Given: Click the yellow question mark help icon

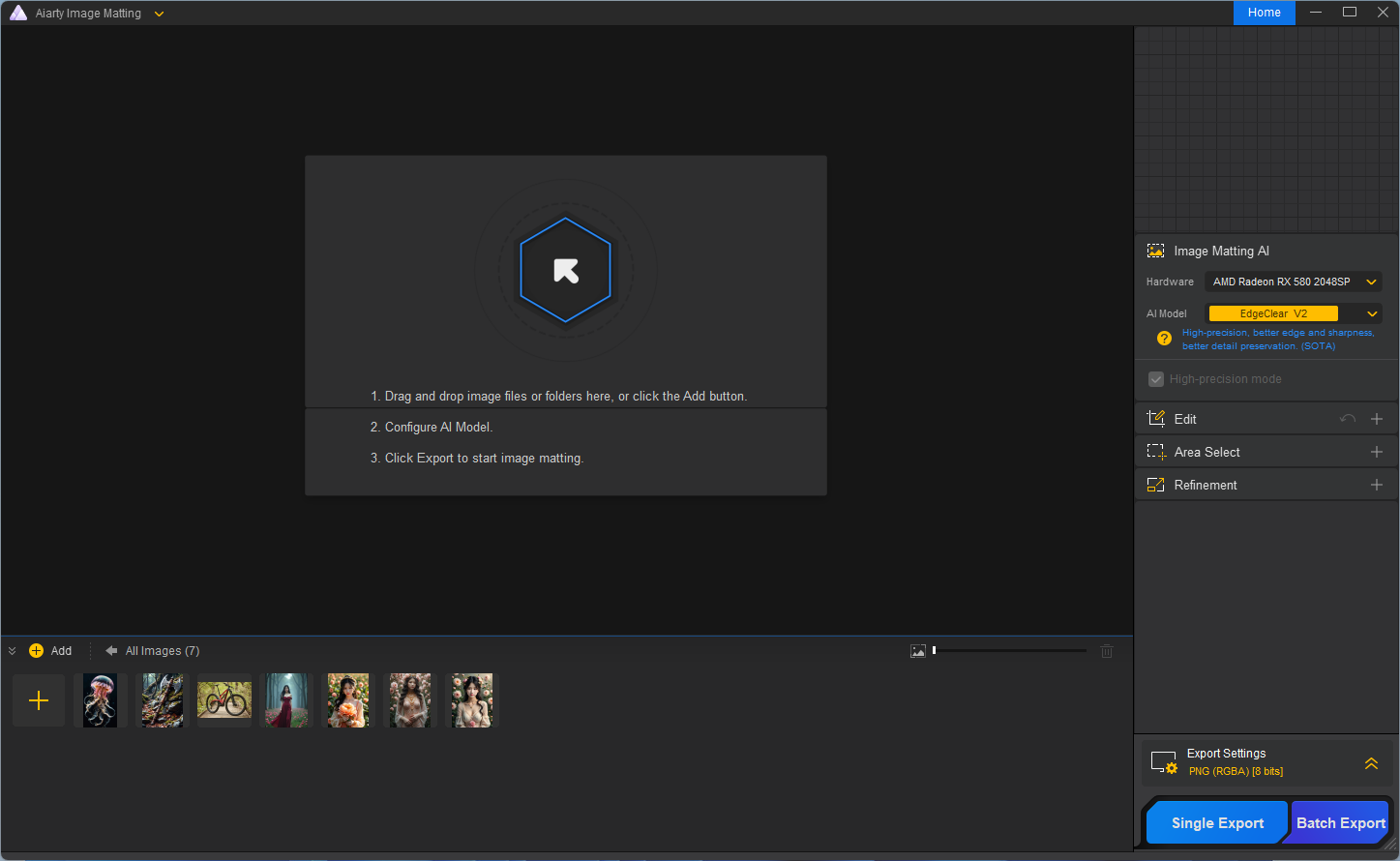Looking at the screenshot, I should [1164, 339].
